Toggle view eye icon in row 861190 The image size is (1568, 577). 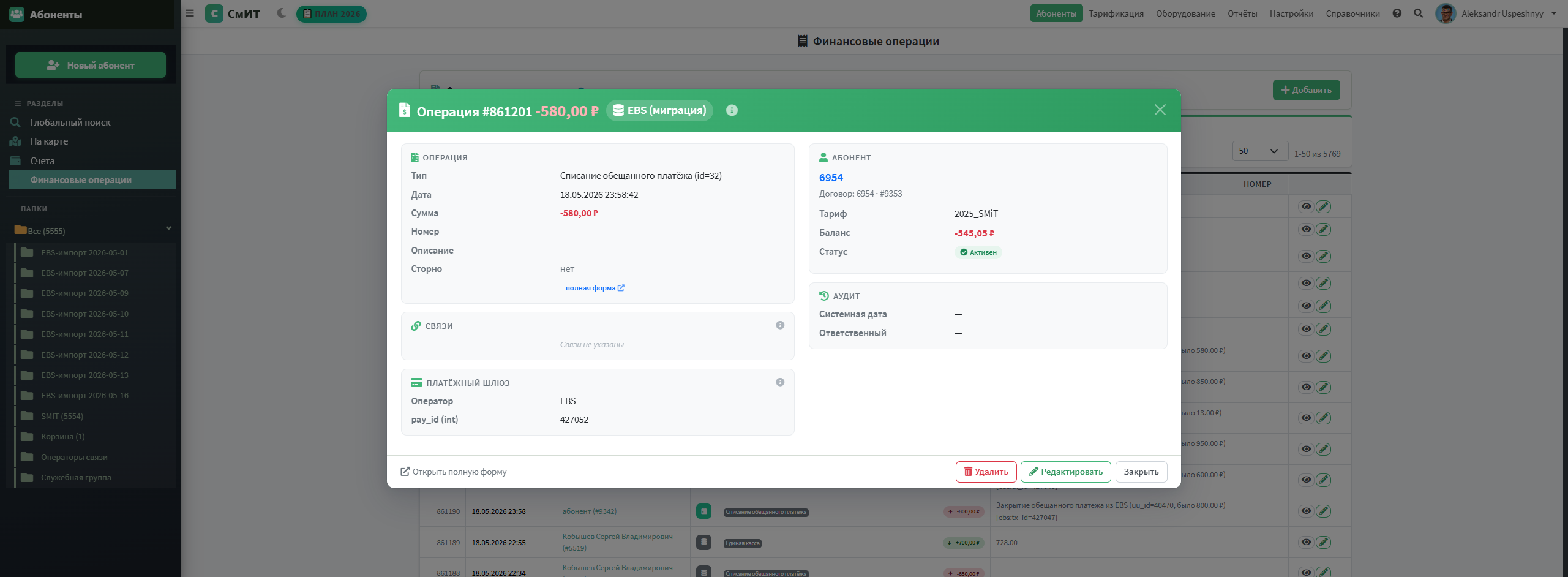(1307, 511)
